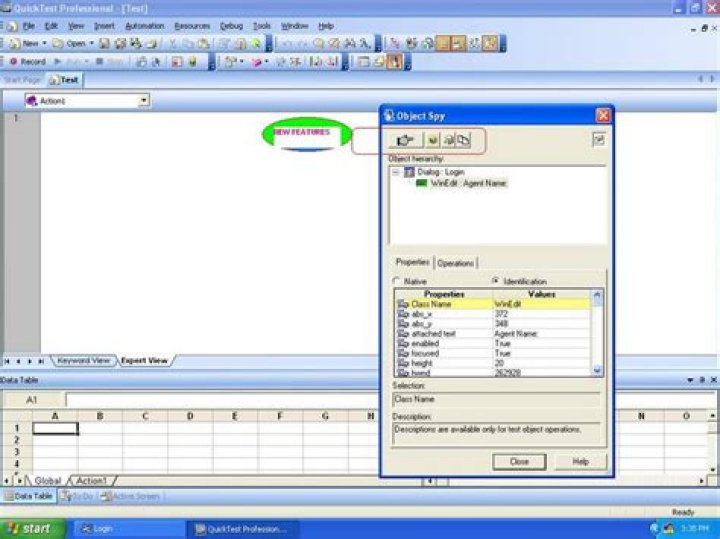Select the 'WinEdit : Agent Name:' tree item

(468, 183)
